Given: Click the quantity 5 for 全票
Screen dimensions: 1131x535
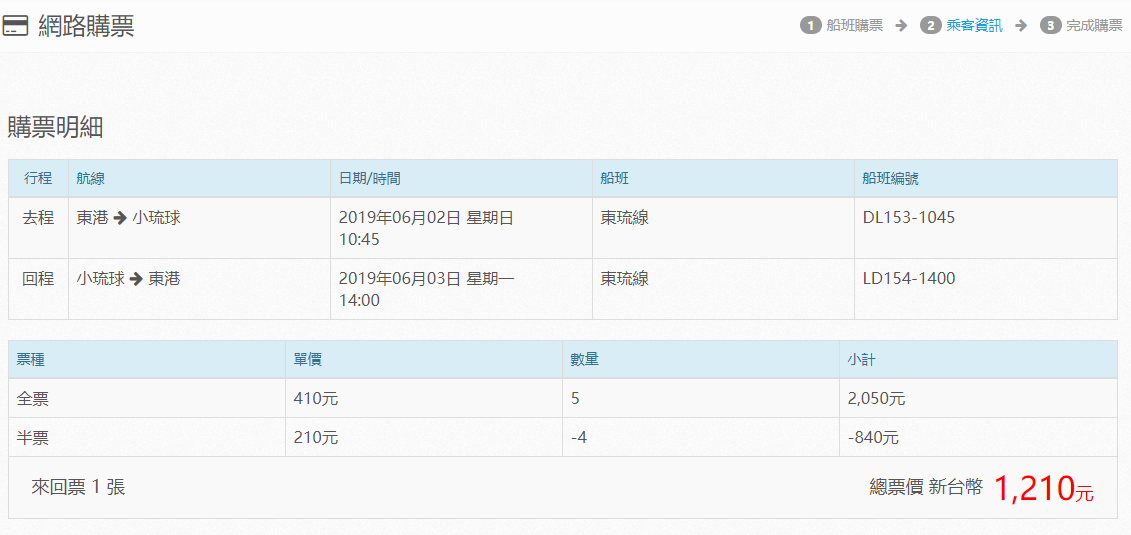Looking at the screenshot, I should tap(575, 398).
